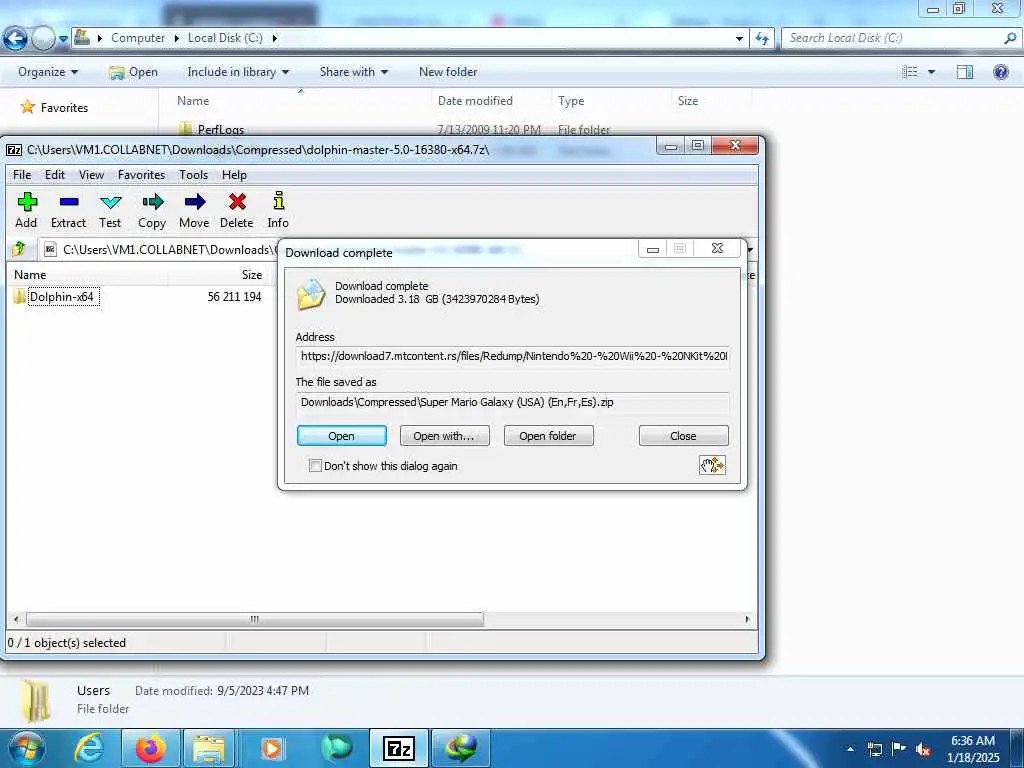The height and width of the screenshot is (768, 1024).
Task: Click Open button in Download complete dialog
Action: (342, 436)
